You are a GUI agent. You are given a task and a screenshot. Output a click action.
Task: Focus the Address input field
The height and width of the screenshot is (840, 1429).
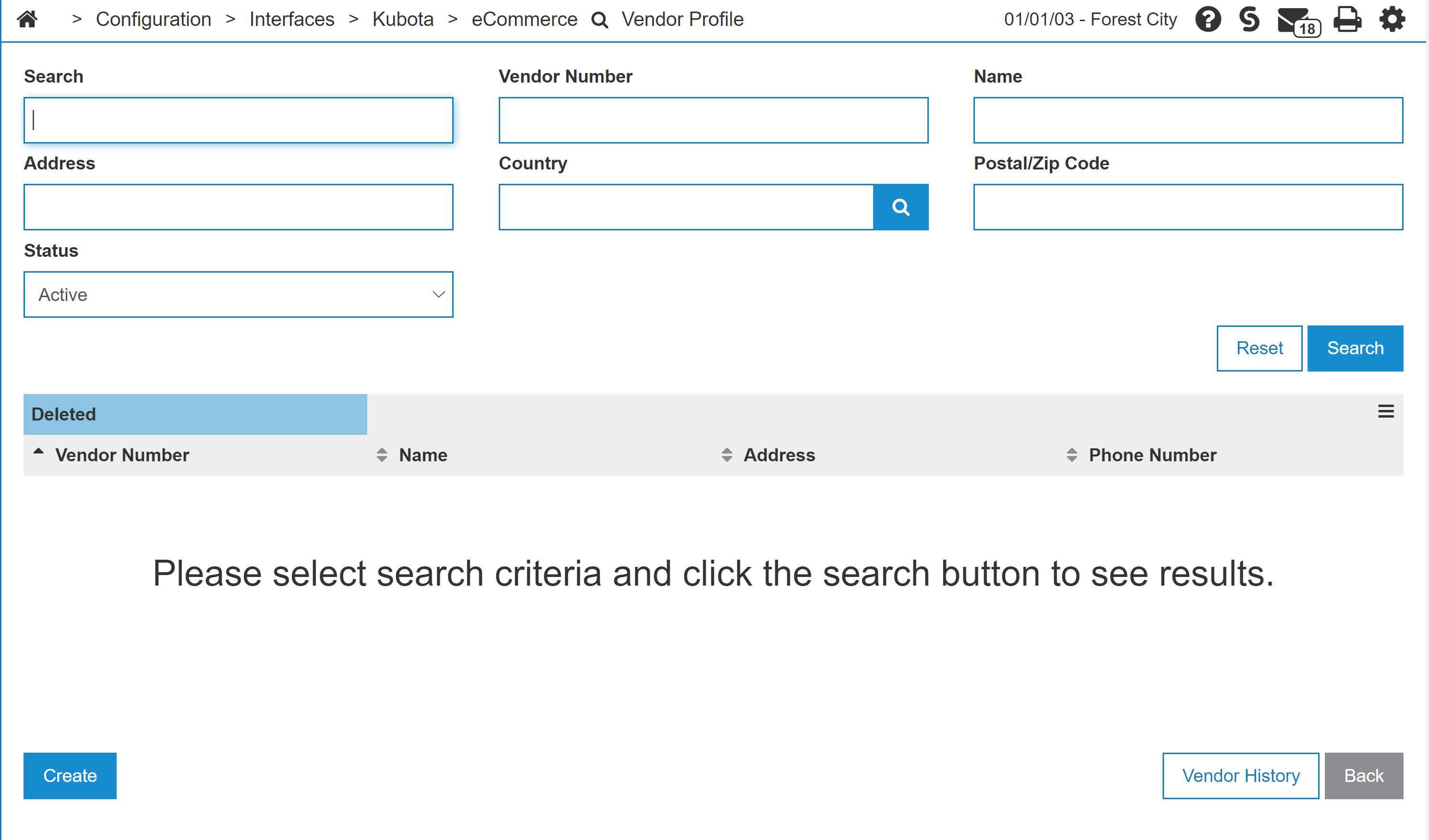238,207
